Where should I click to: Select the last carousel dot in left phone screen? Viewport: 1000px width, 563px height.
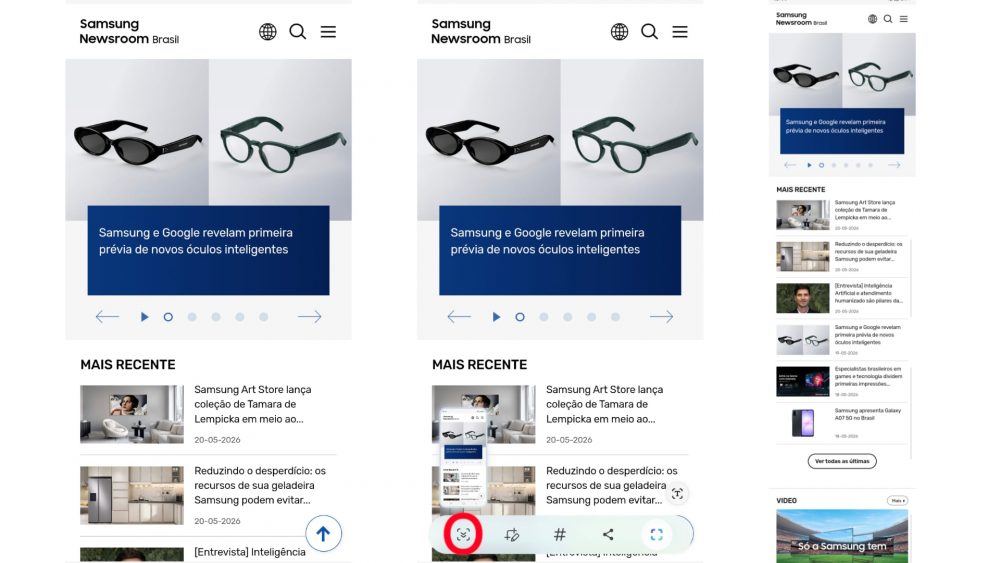point(263,316)
